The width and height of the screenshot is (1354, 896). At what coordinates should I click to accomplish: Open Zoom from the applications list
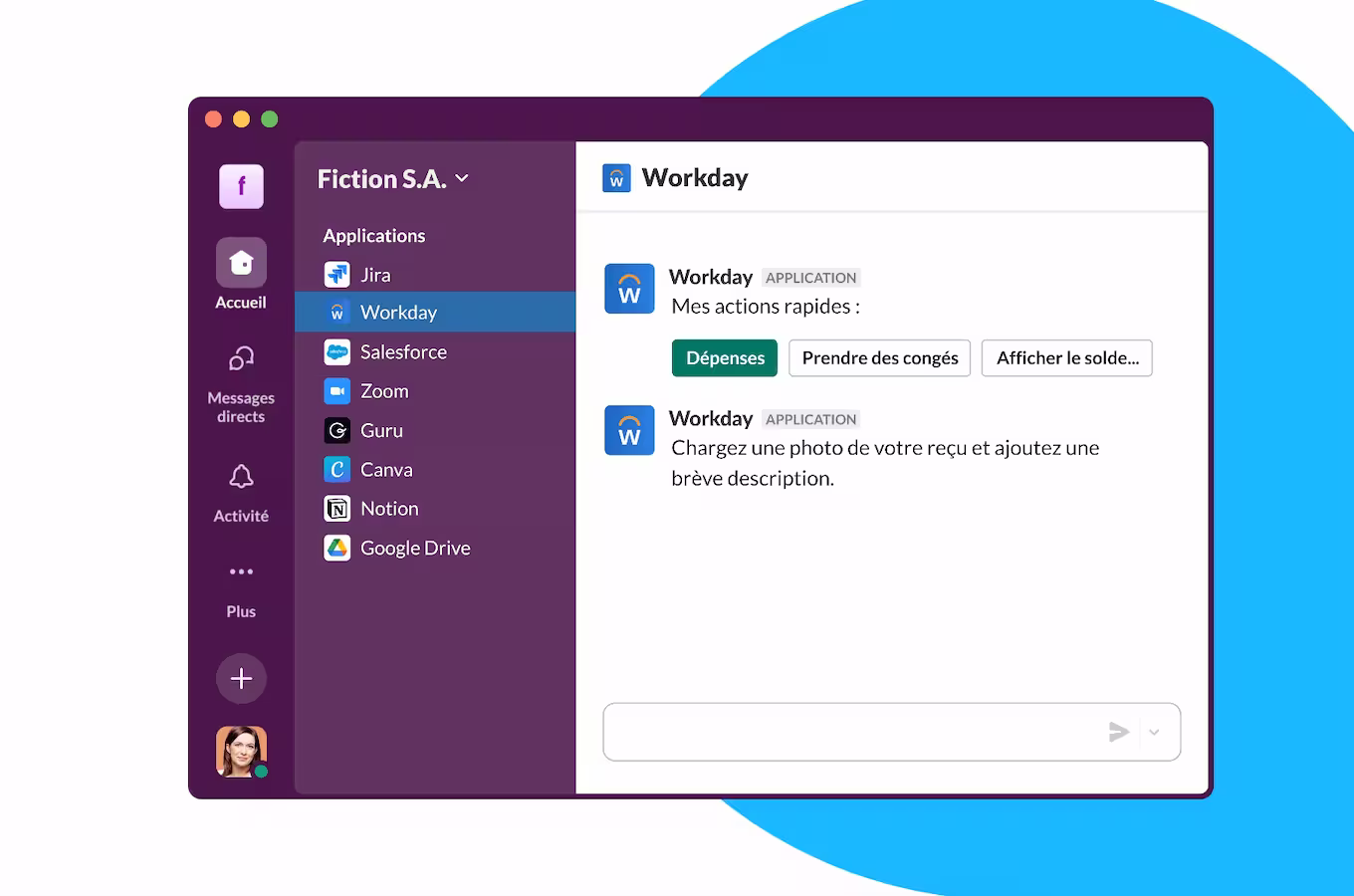pyautogui.click(x=384, y=391)
